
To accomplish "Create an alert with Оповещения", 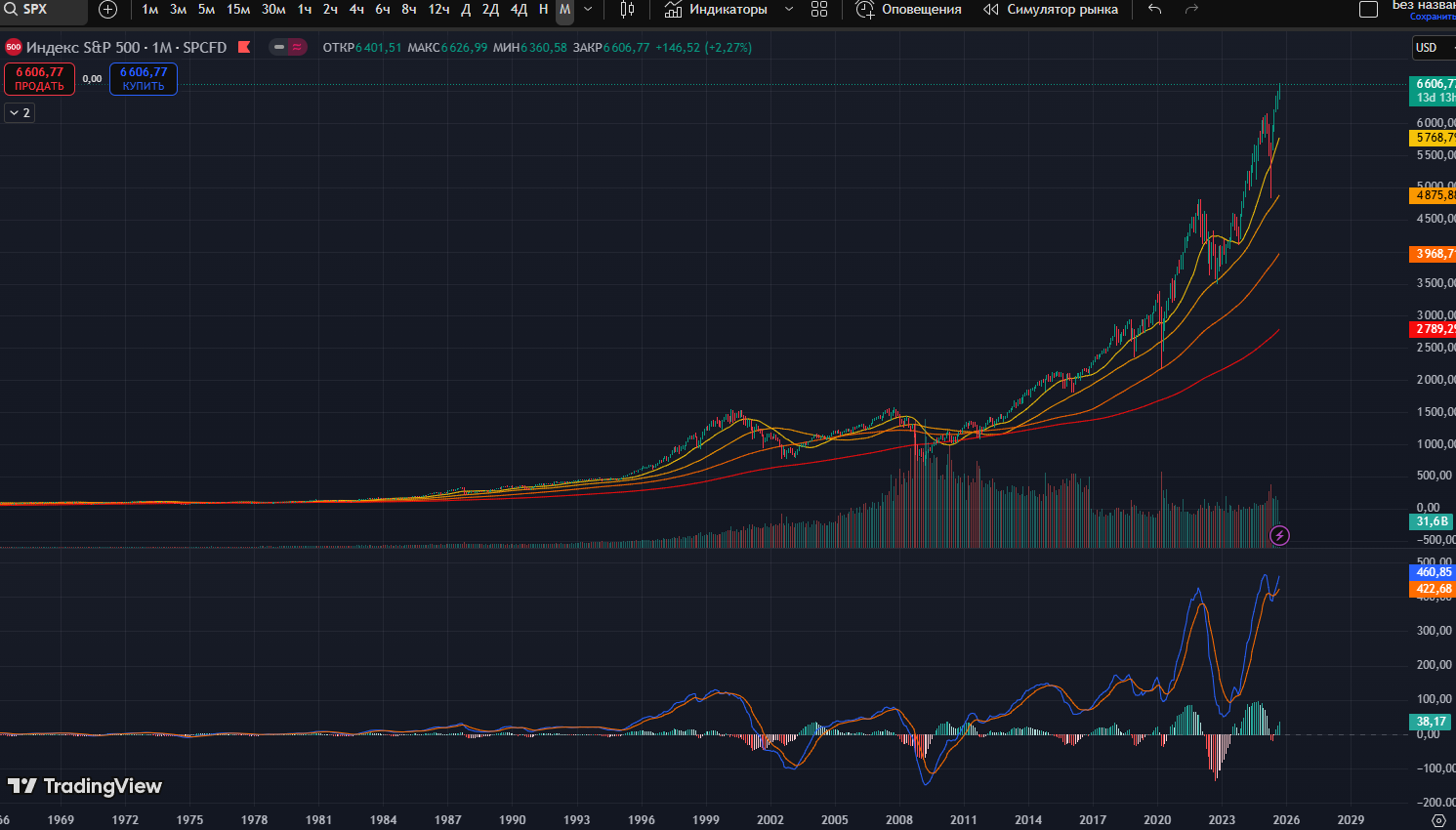I will 908,10.
